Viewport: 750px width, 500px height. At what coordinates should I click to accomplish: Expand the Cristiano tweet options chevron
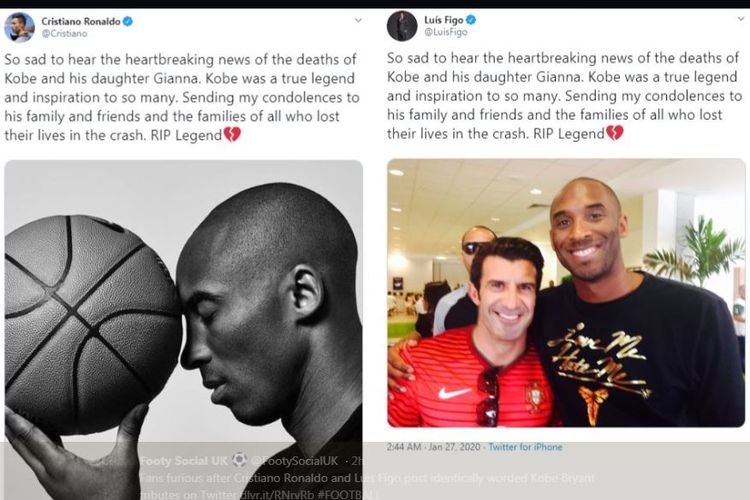tap(358, 21)
